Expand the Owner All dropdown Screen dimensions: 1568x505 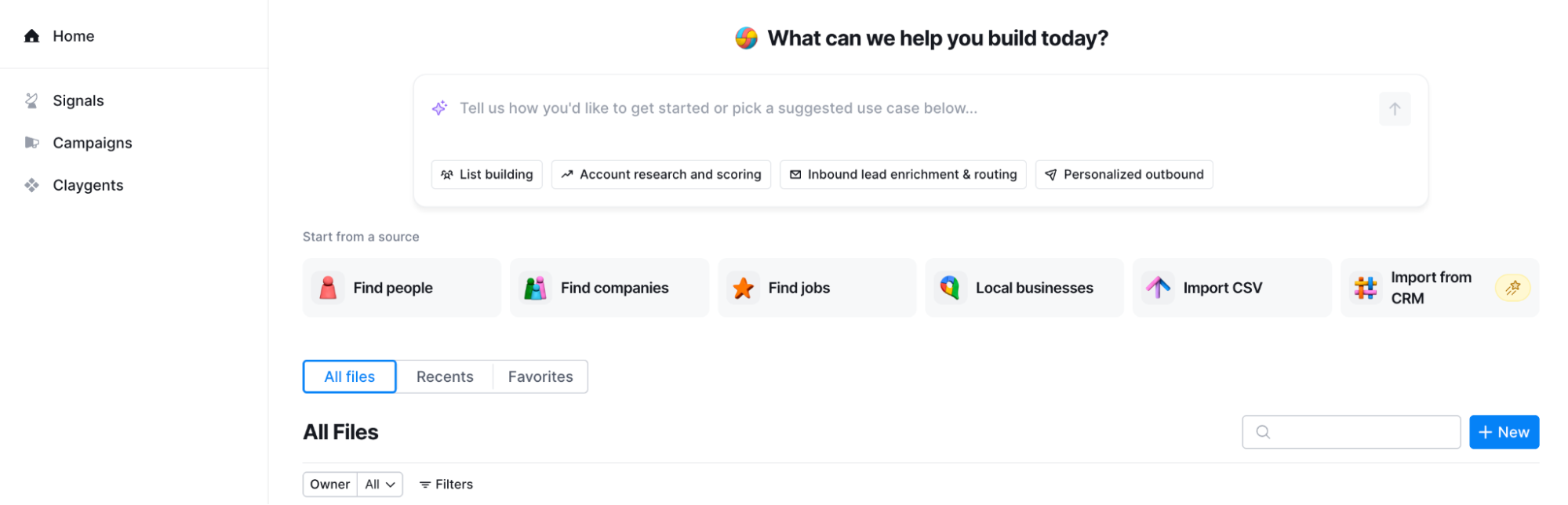[x=380, y=485]
